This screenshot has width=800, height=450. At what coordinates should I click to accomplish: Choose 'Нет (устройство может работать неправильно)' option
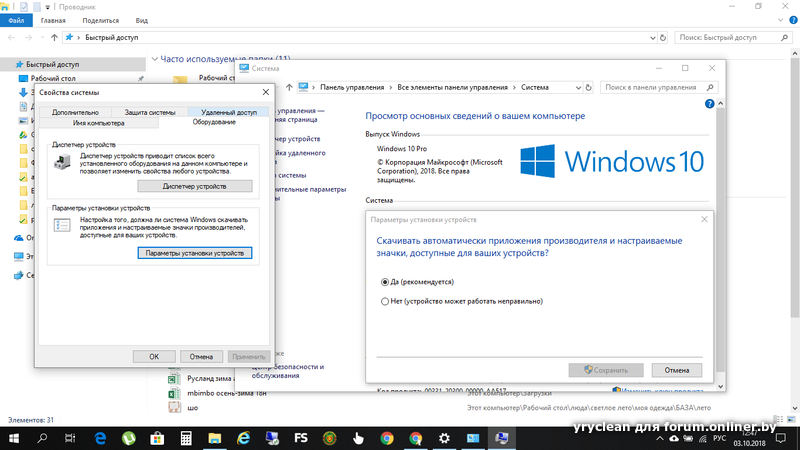[385, 300]
